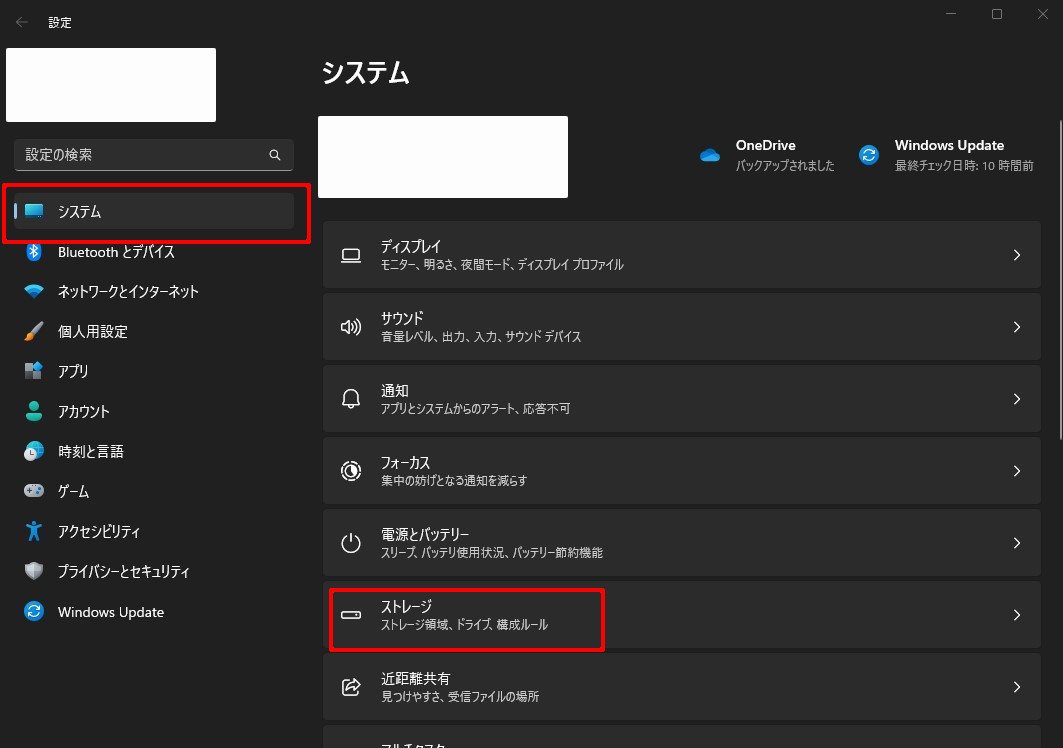Click the Bluetooth icon in sidebar
The height and width of the screenshot is (748, 1063).
pos(34,252)
